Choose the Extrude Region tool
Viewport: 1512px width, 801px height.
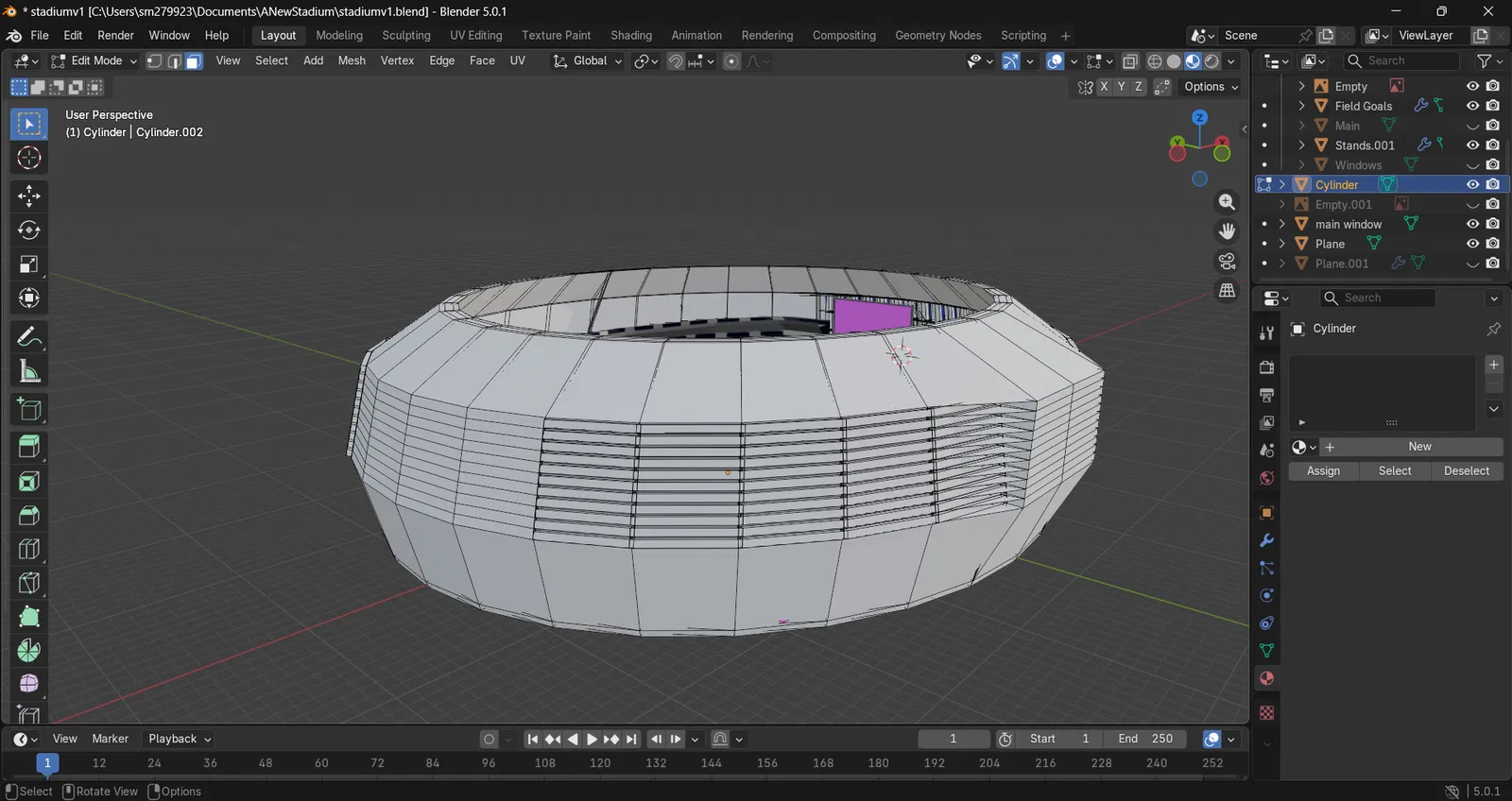[x=28, y=446]
